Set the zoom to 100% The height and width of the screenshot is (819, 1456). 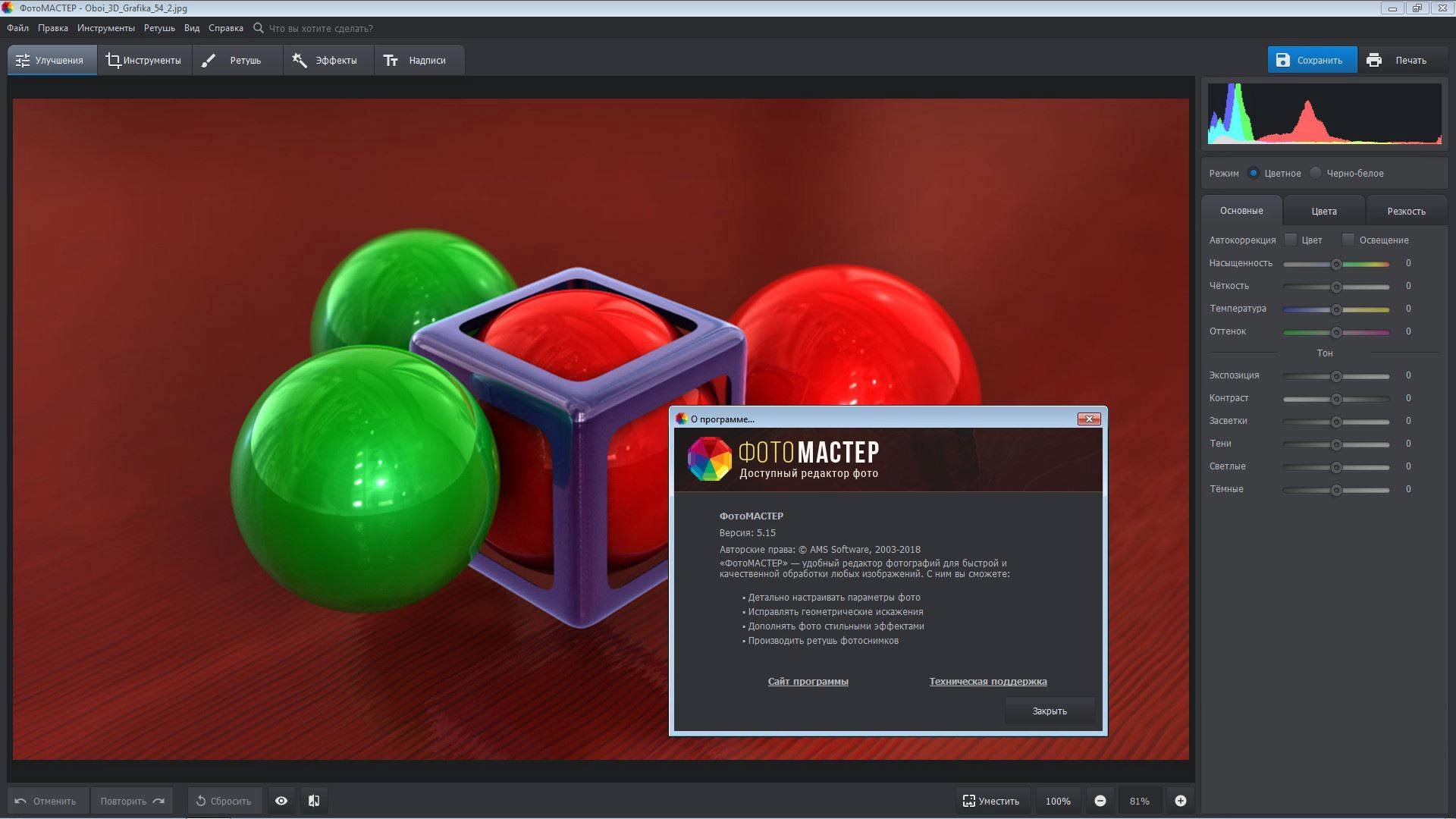click(1058, 801)
